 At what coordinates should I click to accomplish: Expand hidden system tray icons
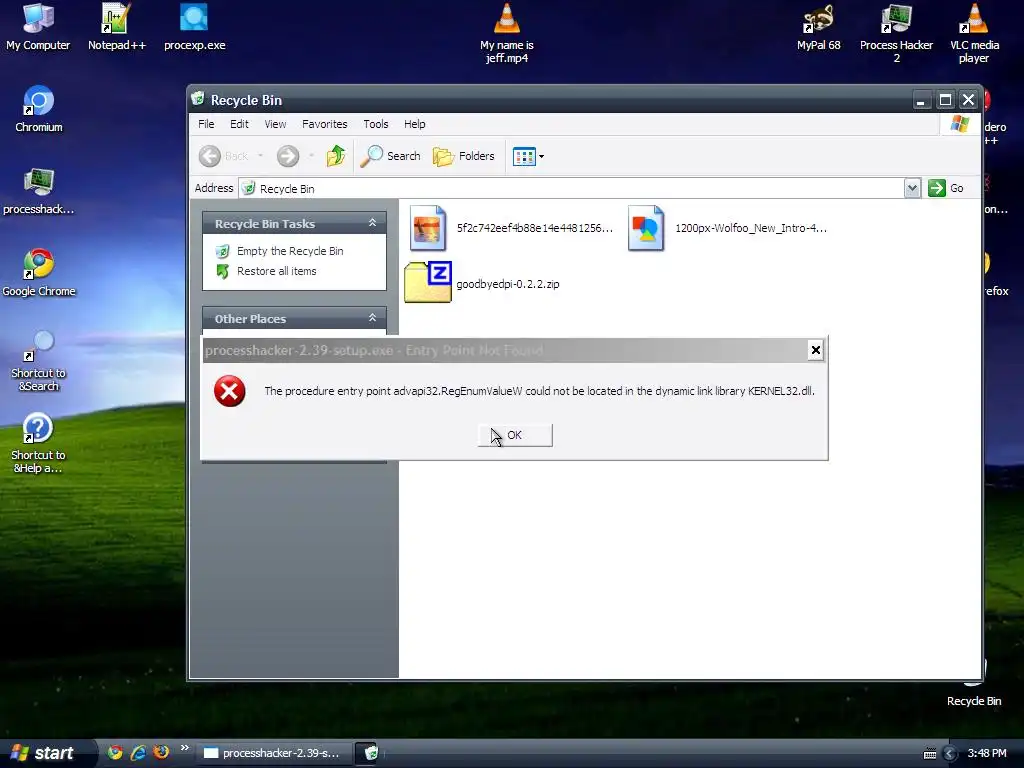pos(950,754)
